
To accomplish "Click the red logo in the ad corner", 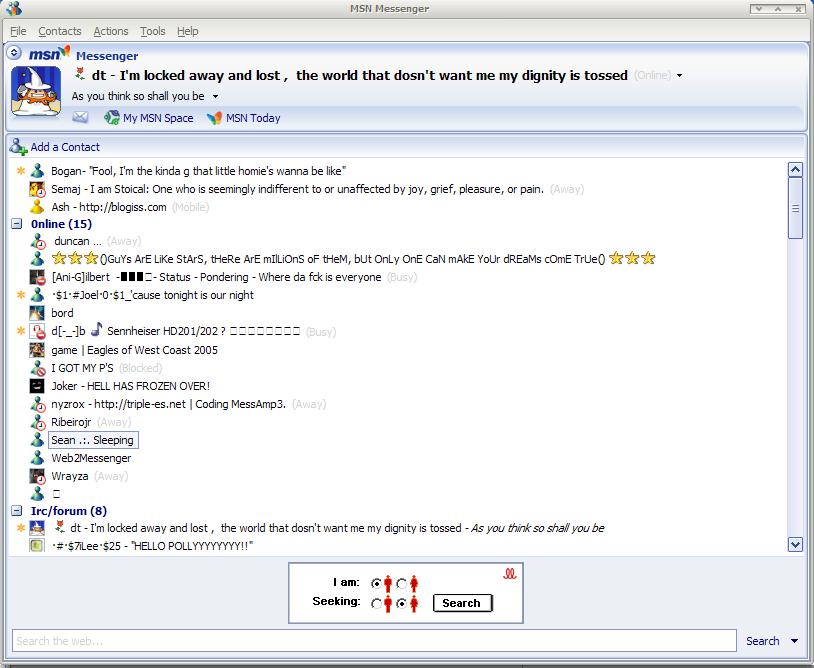I will click(x=510, y=574).
